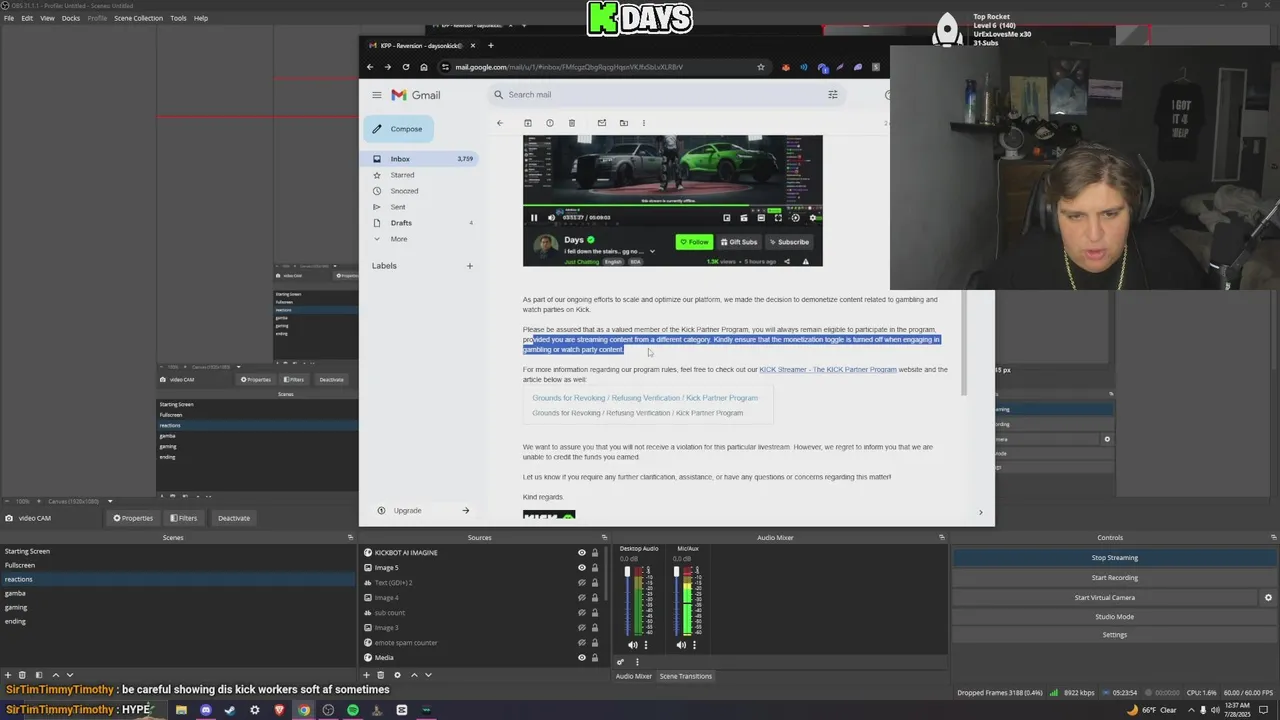This screenshot has height=720, width=1280.
Task: Open KICK Partner Program link
Action: pos(828,370)
